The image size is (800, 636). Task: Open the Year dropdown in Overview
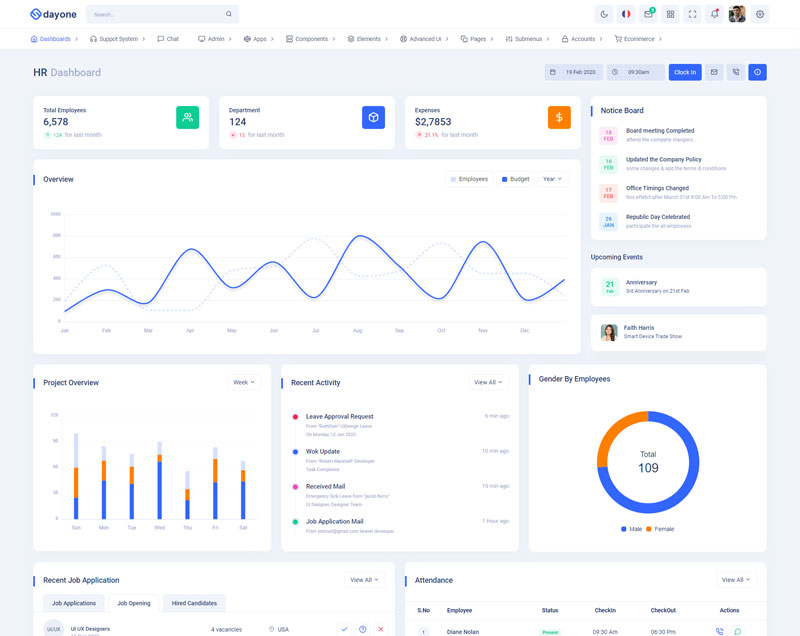552,179
